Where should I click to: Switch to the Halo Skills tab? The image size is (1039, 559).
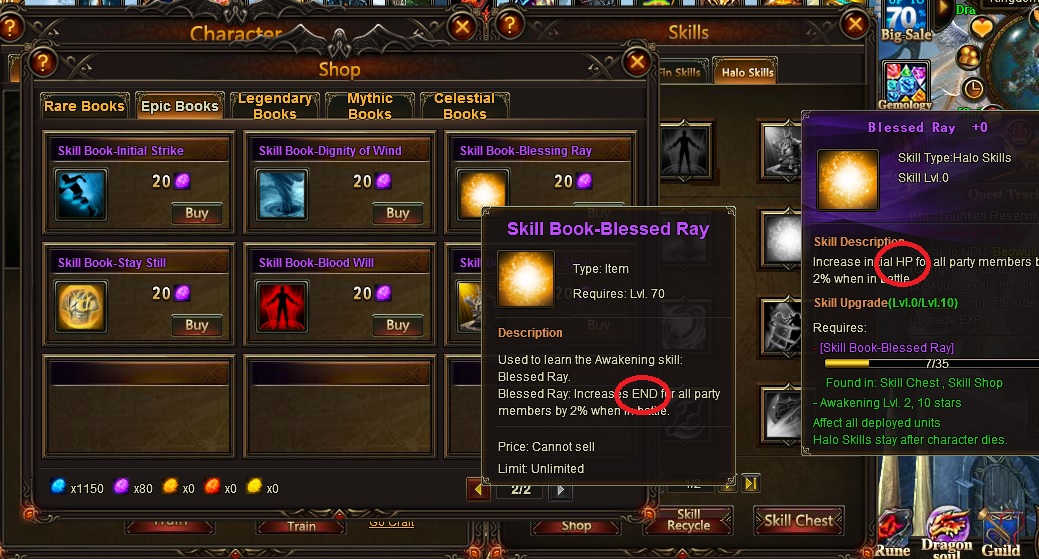click(747, 72)
